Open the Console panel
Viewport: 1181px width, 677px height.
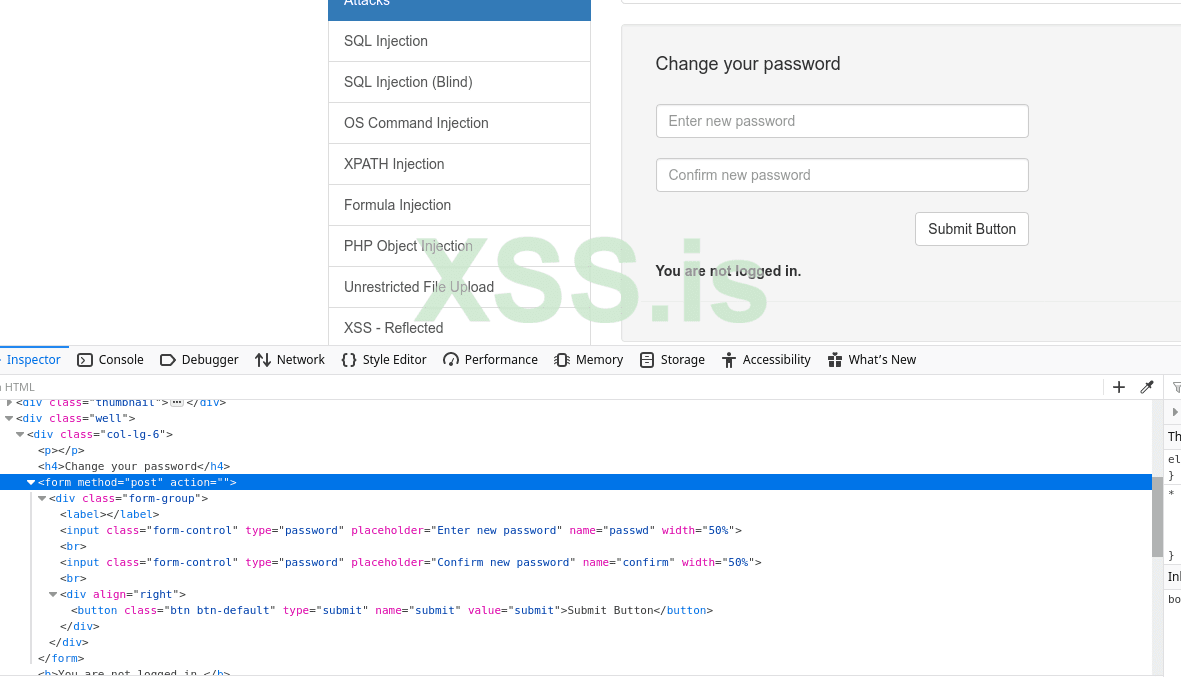click(x=111, y=360)
